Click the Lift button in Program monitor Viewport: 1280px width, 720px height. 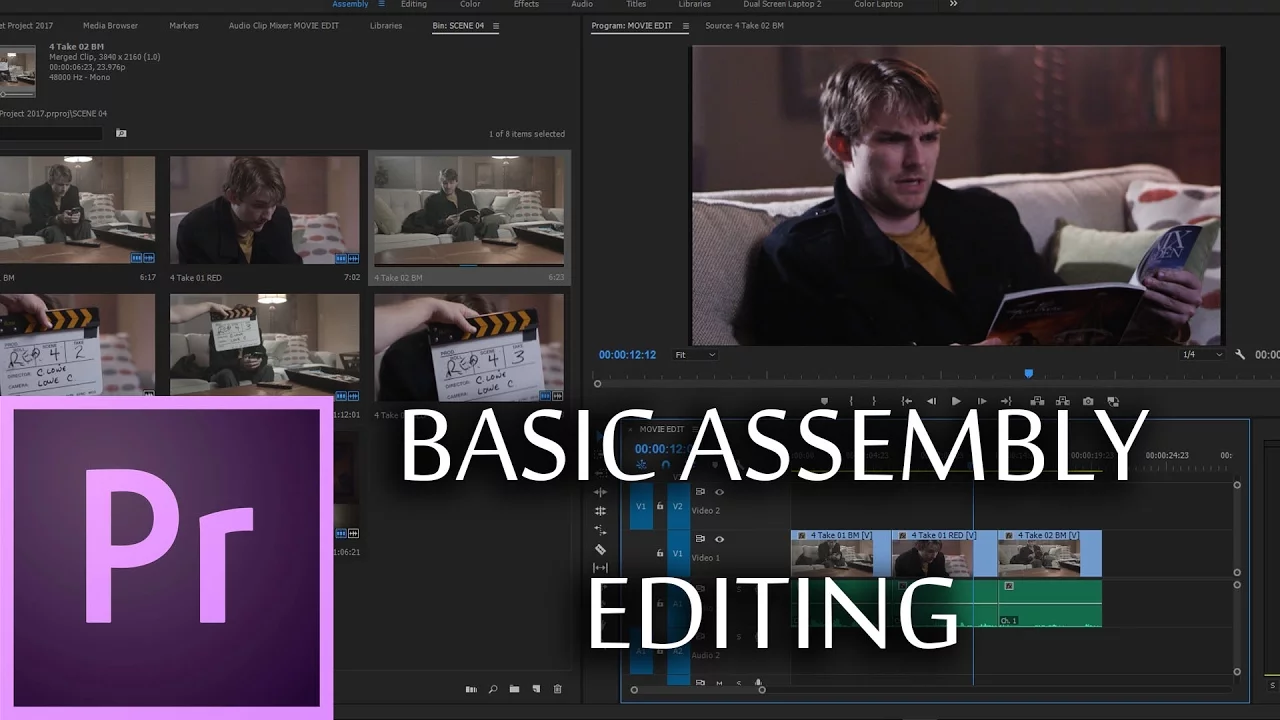[1037, 401]
